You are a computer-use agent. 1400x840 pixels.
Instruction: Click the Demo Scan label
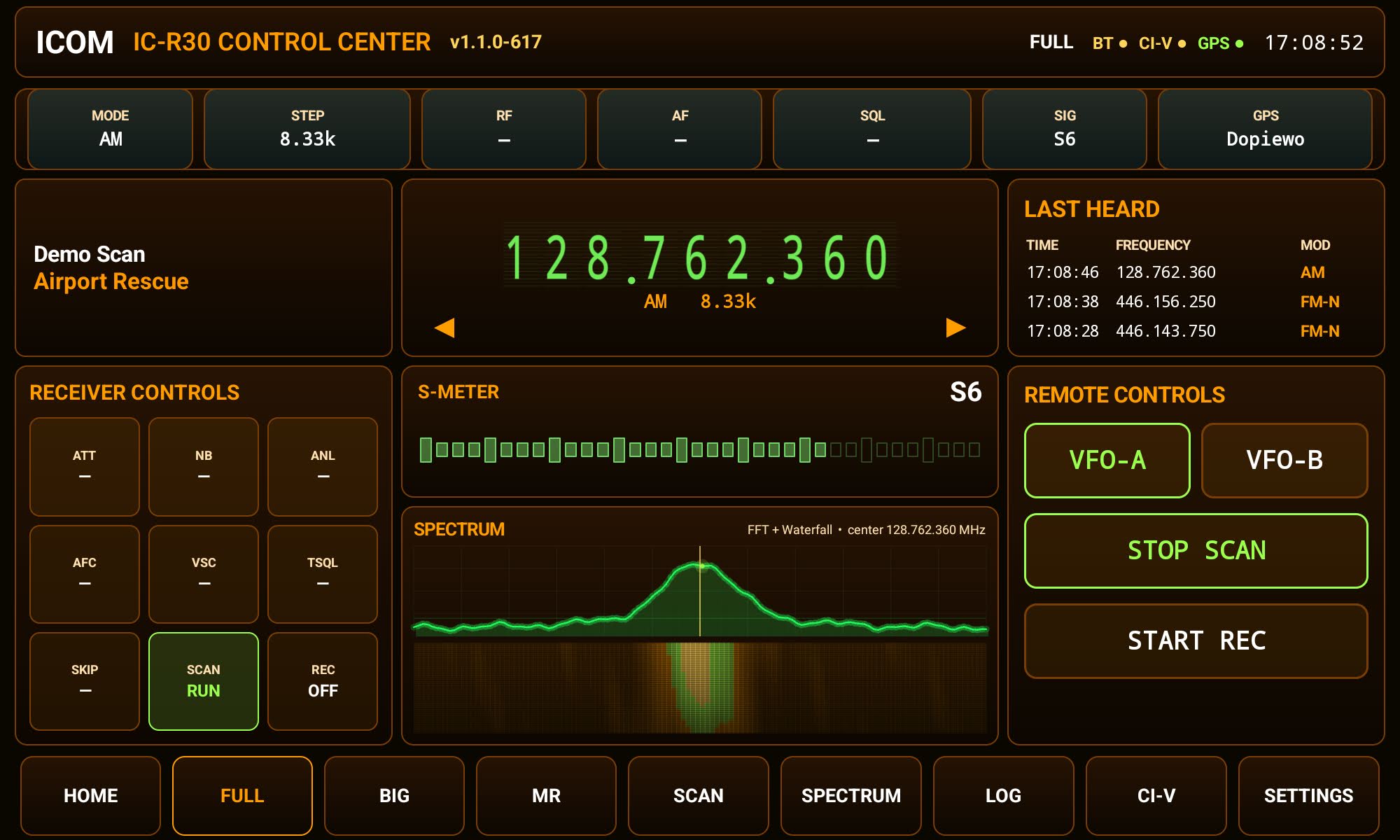tap(90, 254)
